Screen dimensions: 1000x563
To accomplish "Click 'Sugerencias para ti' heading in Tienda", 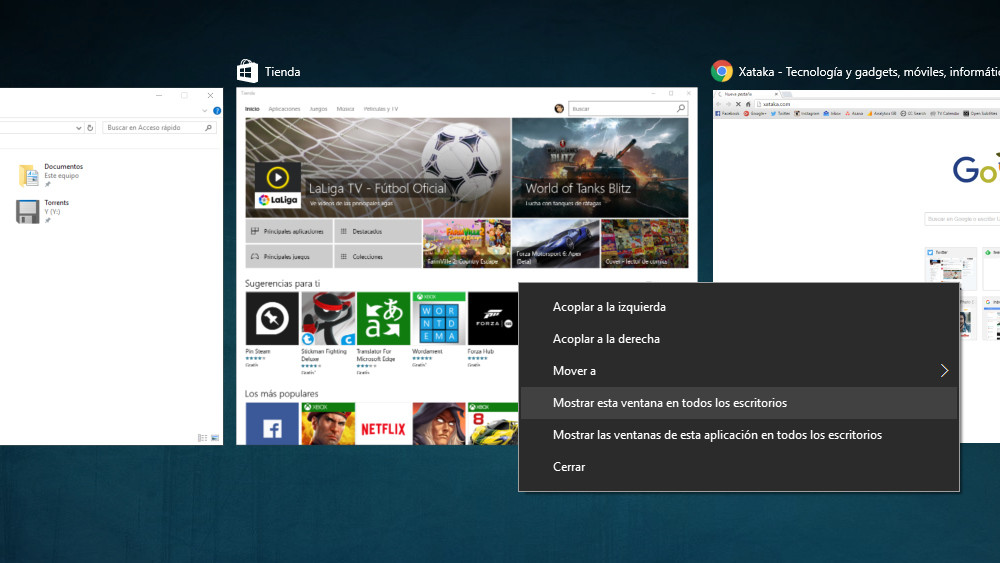I will 283,284.
